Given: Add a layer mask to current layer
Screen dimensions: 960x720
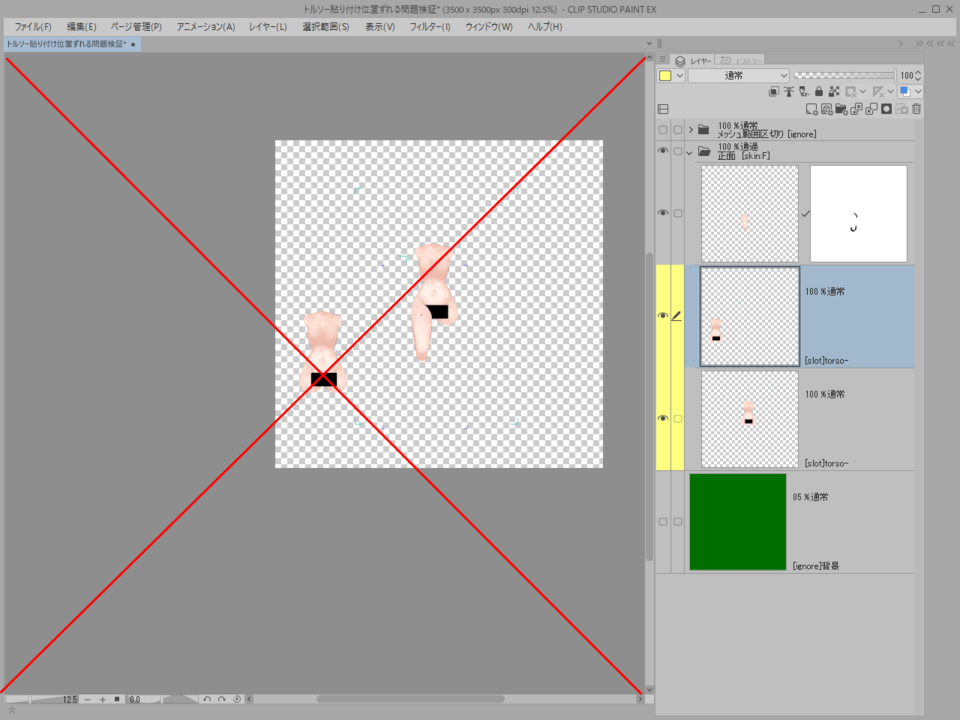Looking at the screenshot, I should (x=887, y=107).
